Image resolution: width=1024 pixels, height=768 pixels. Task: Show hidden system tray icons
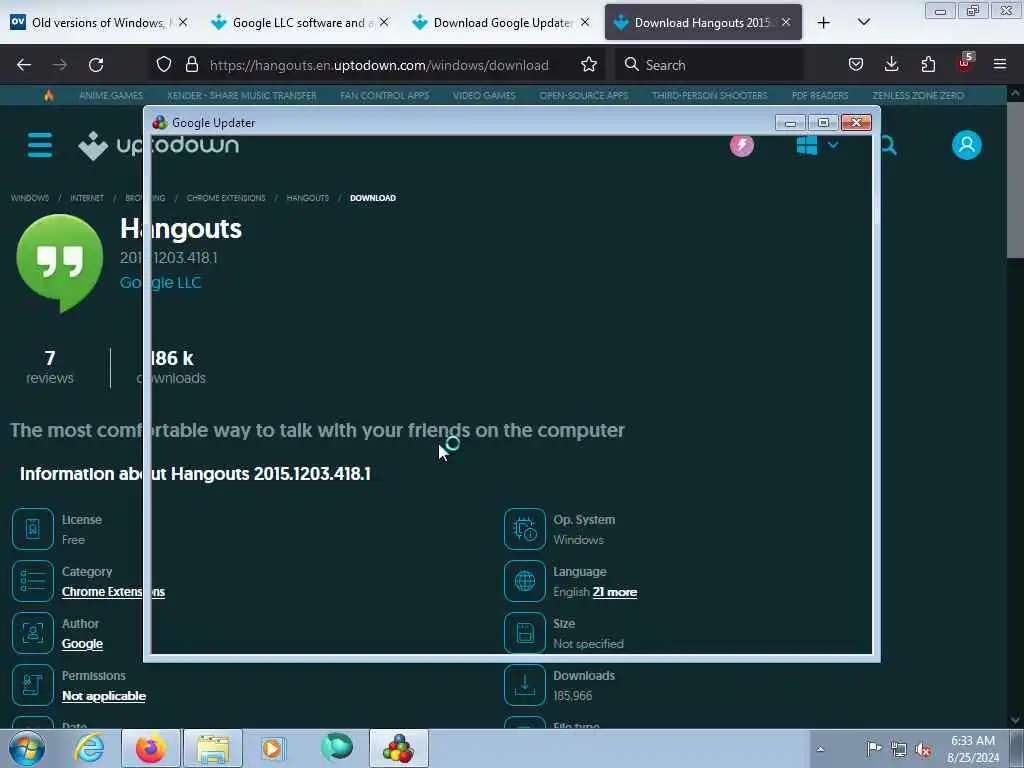coord(820,749)
